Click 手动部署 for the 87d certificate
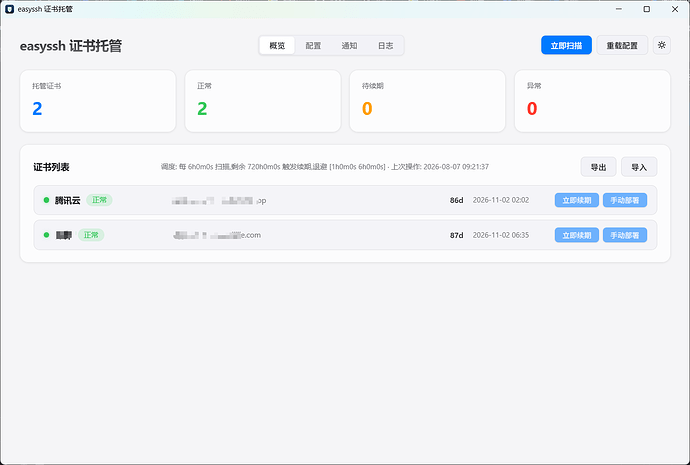Viewport: 690px width, 465px height. (624, 235)
